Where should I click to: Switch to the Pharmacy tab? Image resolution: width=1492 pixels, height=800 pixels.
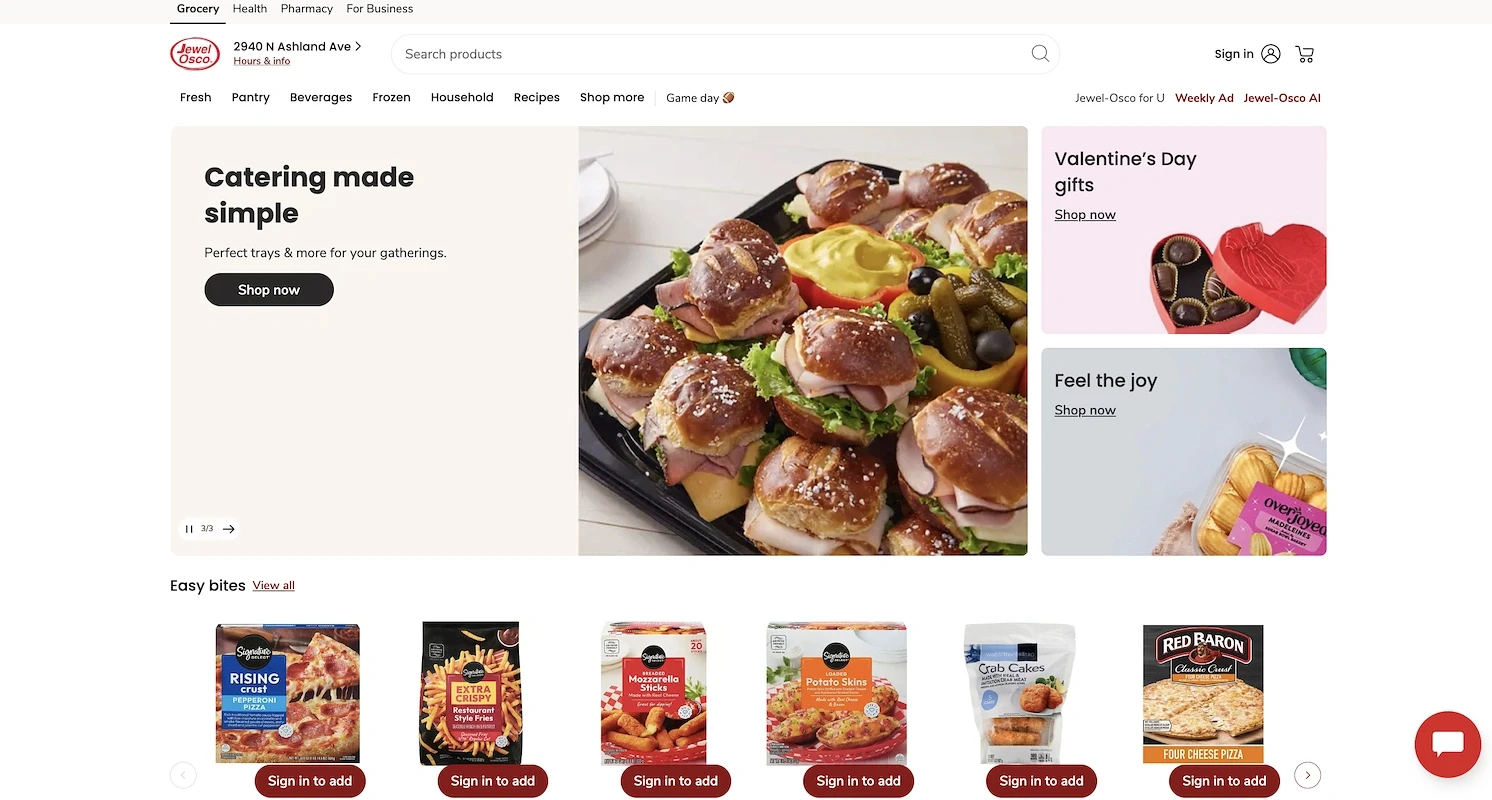pos(307,9)
